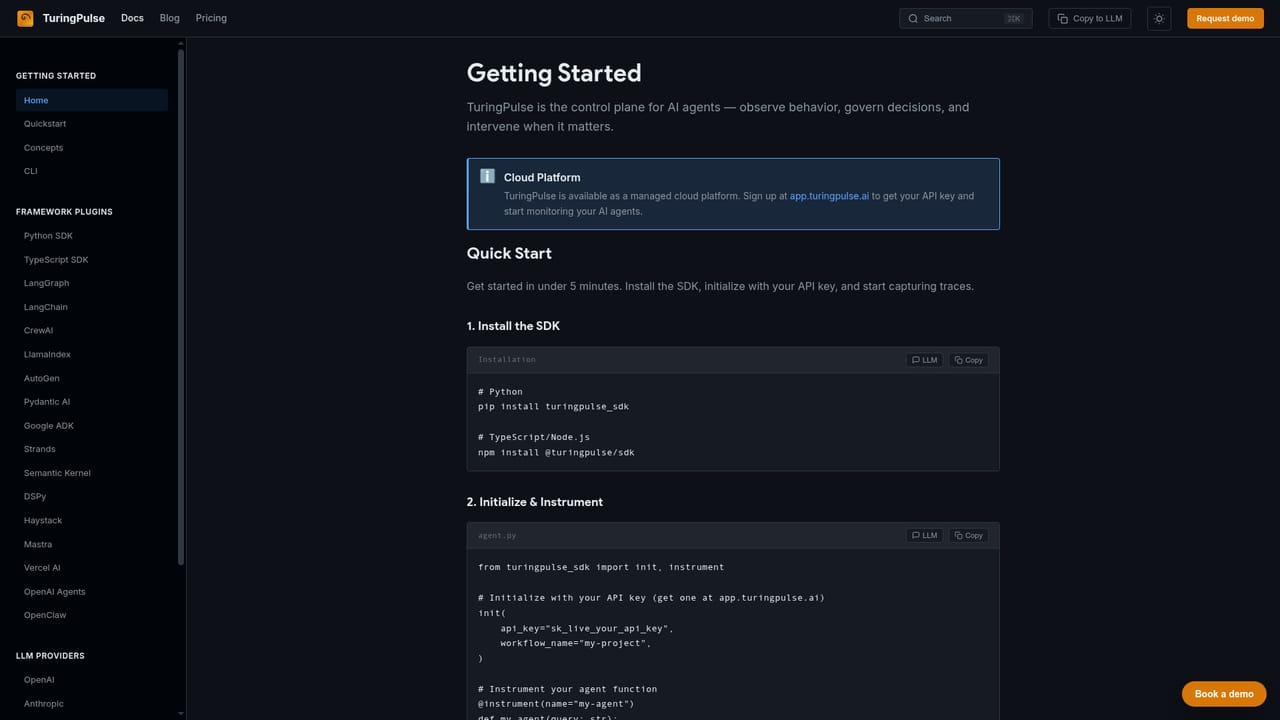Click the floating Book a demo button
Screen dimensions: 1280x720
tap(1224, 694)
